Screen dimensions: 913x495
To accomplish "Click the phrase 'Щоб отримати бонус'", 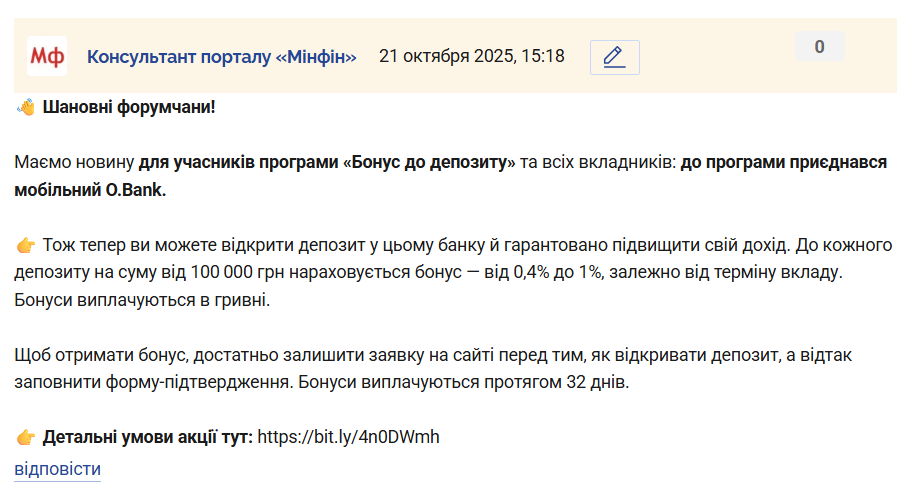I will point(100,355).
